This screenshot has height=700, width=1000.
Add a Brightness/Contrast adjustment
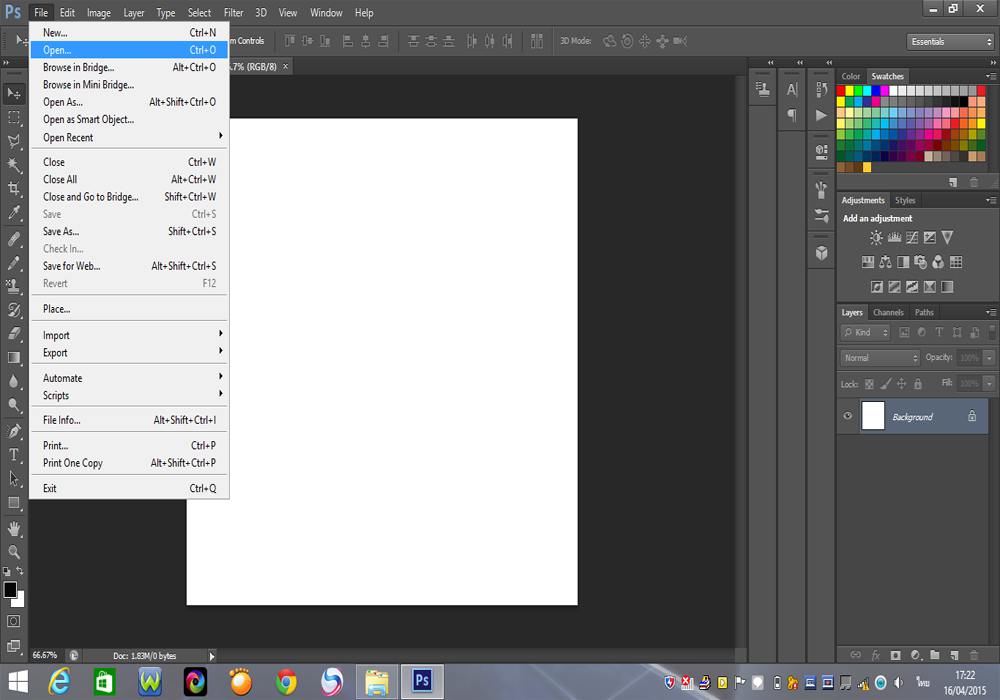click(x=876, y=238)
